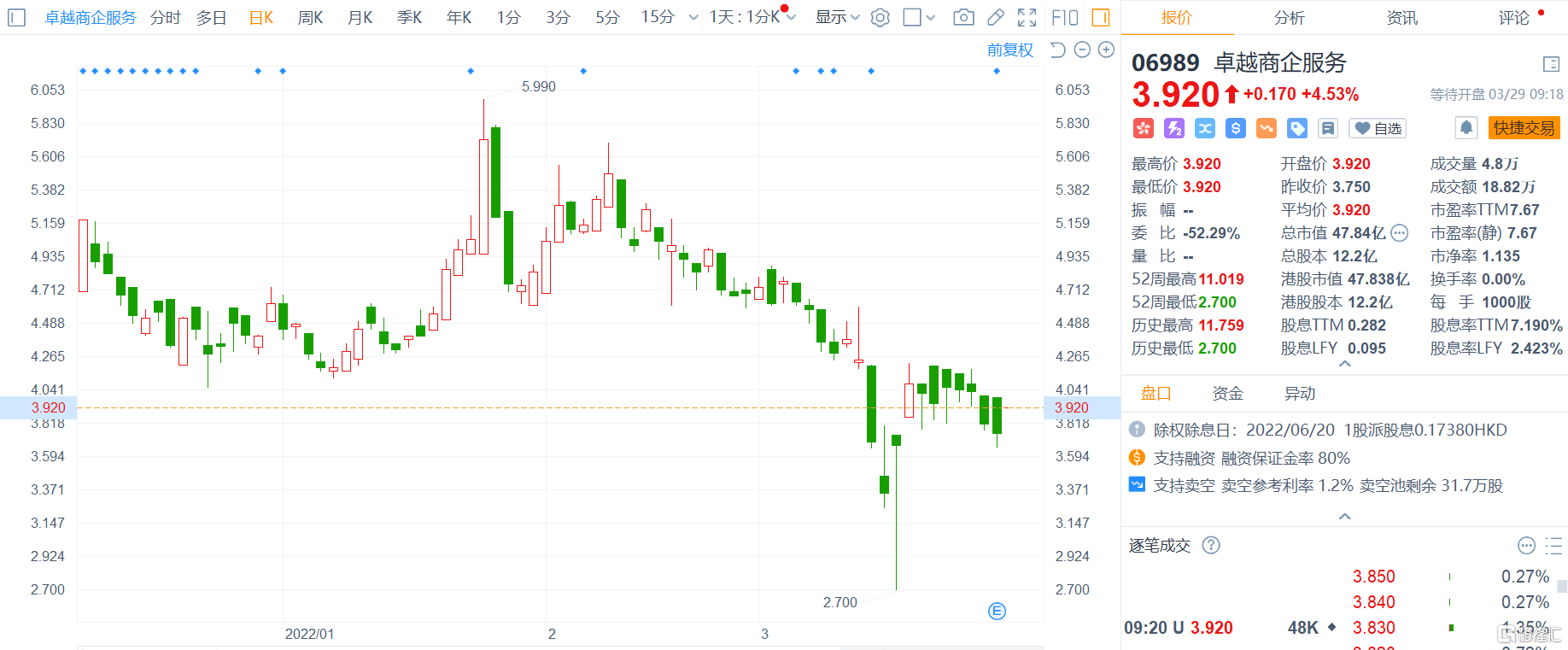This screenshot has width=1568, height=650.
Task: Reset chart zoom with undo arrow
Action: [x=1057, y=50]
